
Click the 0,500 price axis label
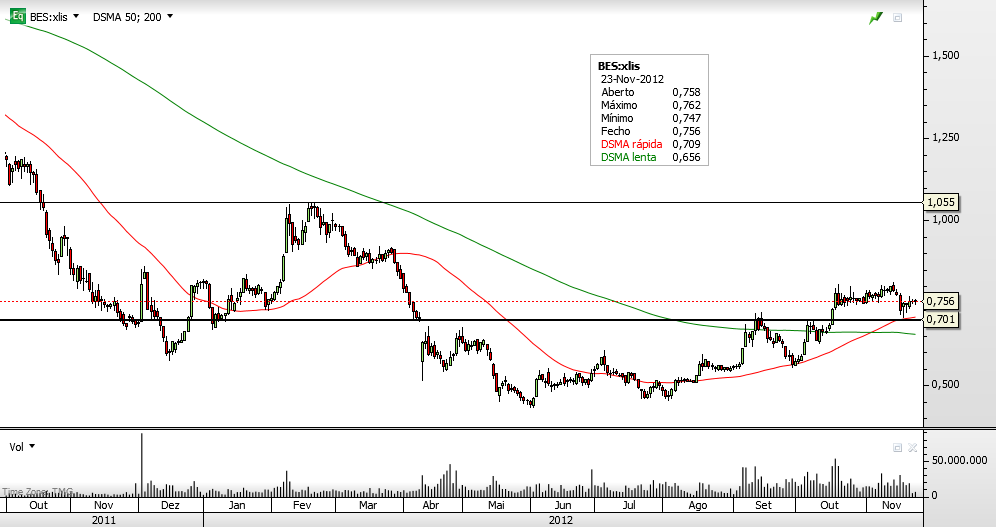pos(945,384)
